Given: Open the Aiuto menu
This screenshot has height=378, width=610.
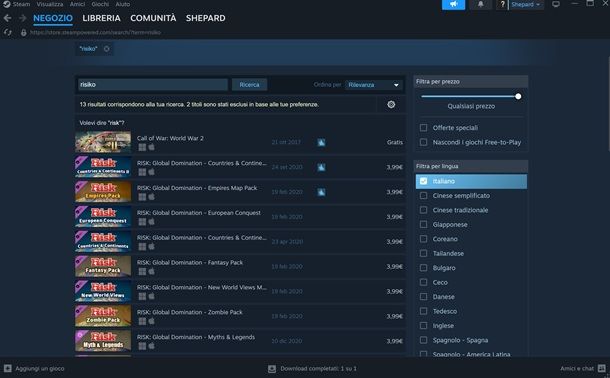Looking at the screenshot, I should 123,4.
